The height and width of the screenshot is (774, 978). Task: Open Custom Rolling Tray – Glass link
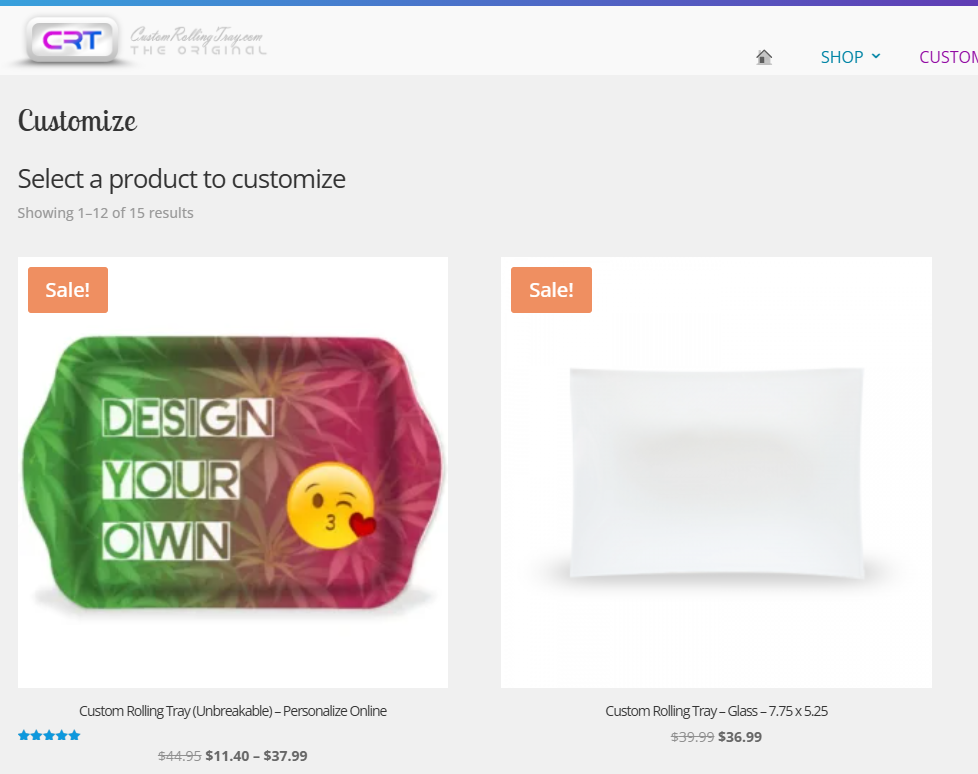(x=716, y=711)
